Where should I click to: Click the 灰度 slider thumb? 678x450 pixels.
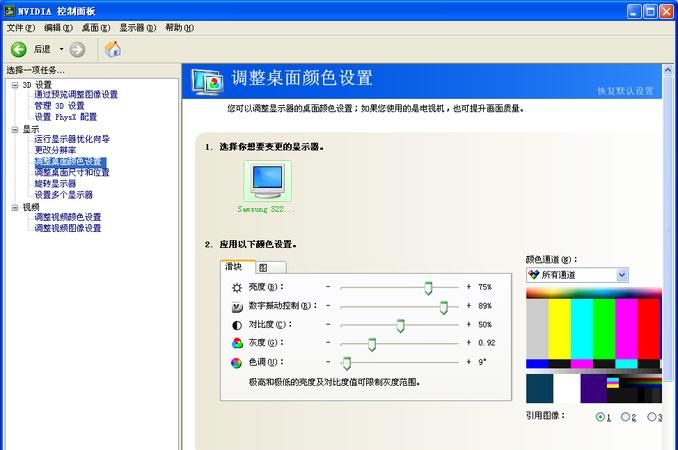[x=372, y=344]
